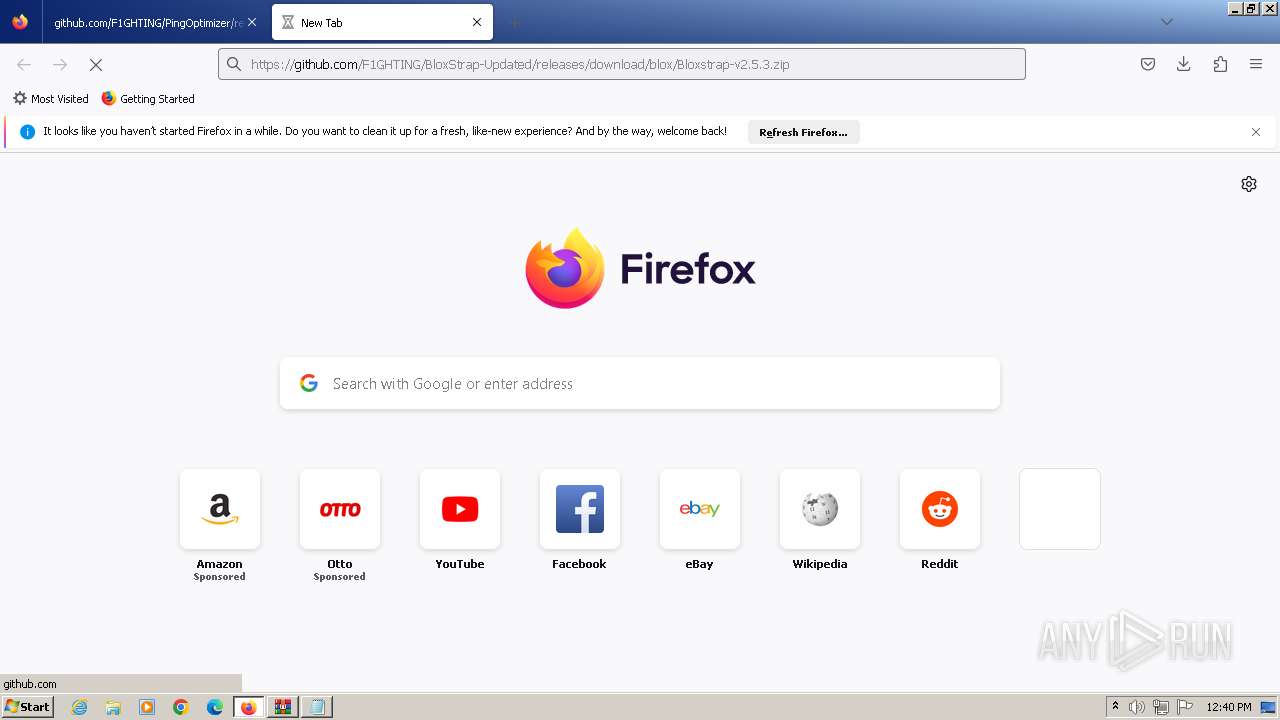This screenshot has height=720, width=1280.
Task: Open Firefox View pinned tab icon
Action: (20, 22)
